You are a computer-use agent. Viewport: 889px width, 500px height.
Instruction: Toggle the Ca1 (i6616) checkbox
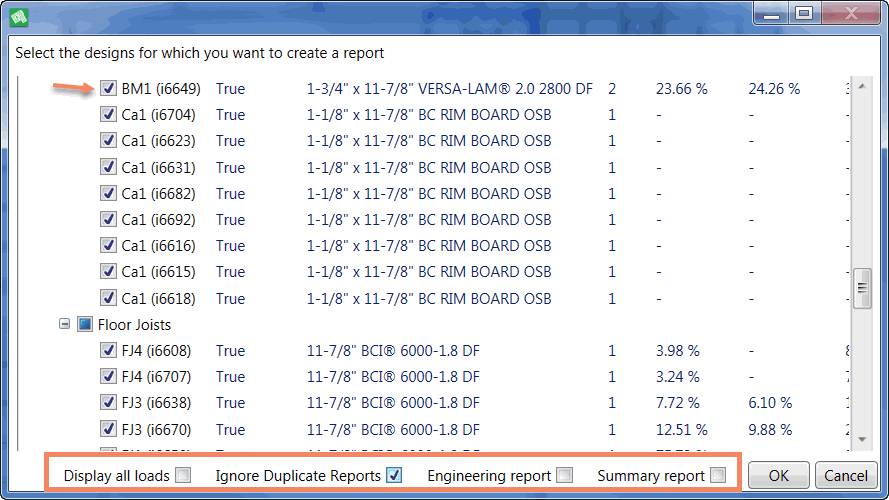click(108, 245)
